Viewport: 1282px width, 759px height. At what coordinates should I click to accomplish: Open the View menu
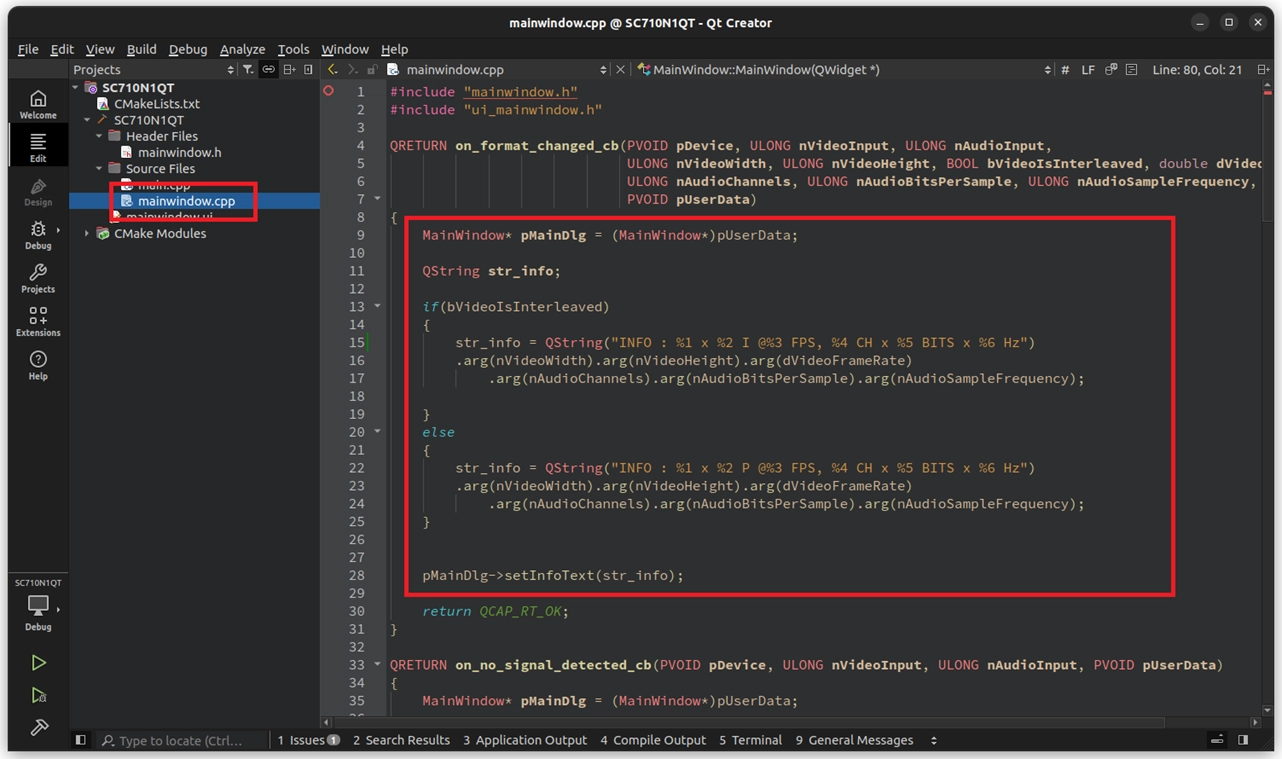pyautogui.click(x=100, y=49)
